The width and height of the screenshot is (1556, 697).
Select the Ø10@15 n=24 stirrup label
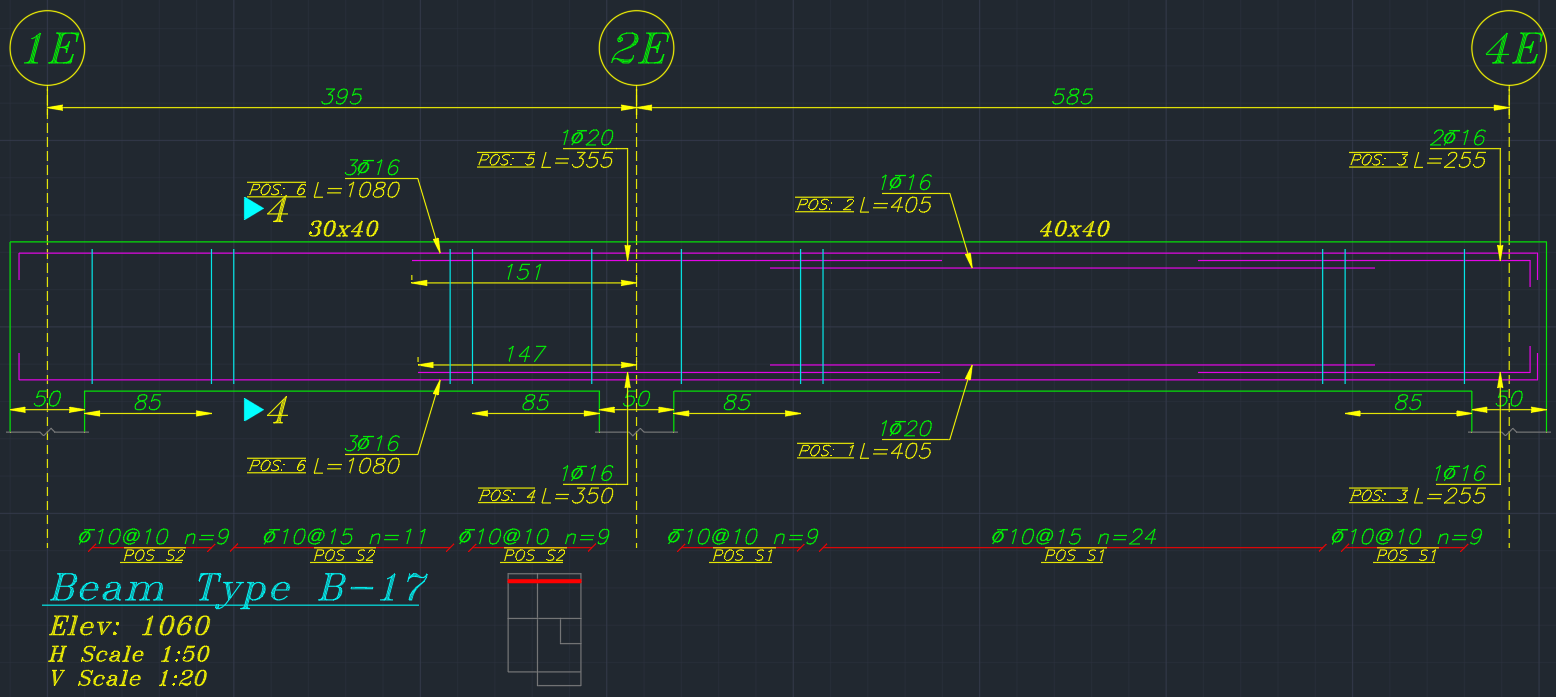pyautogui.click(x=1074, y=537)
